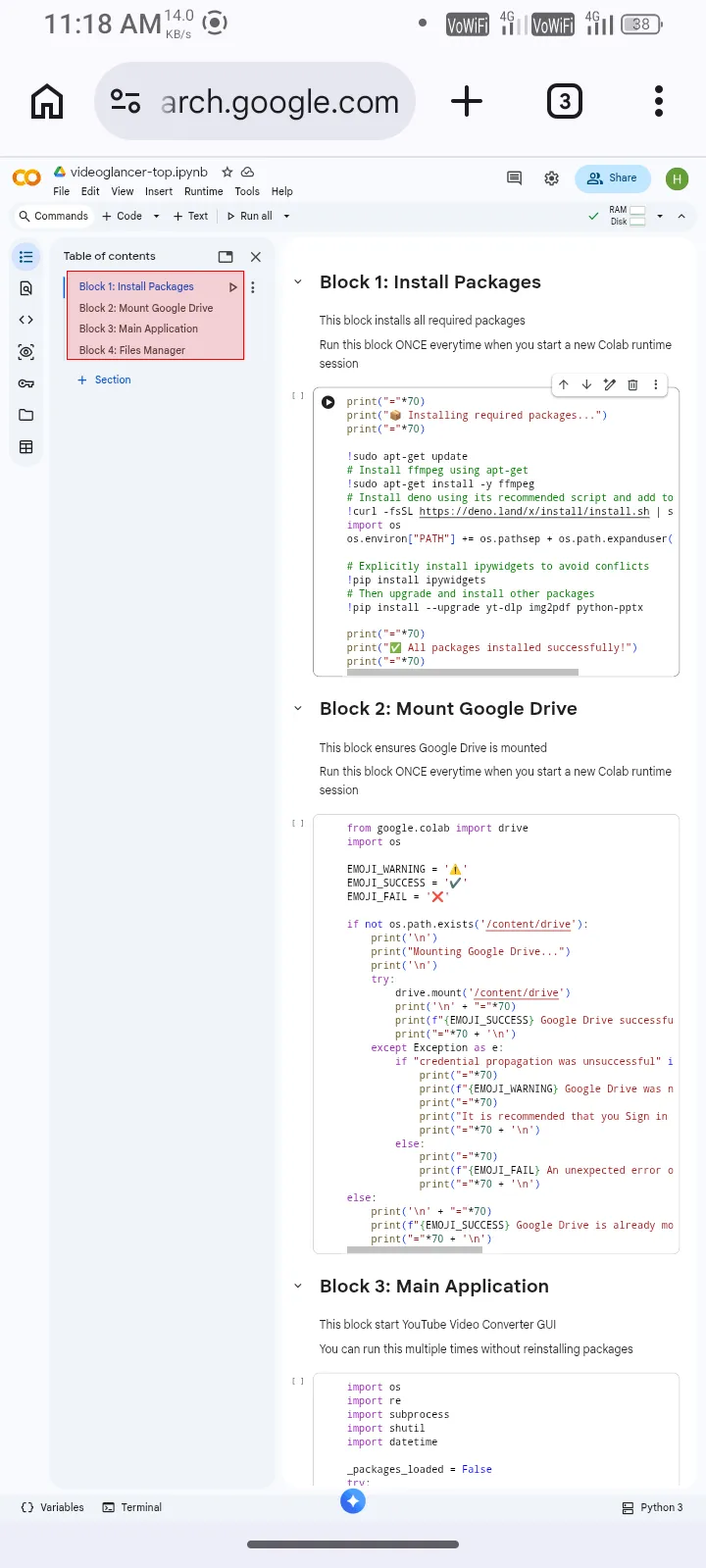The image size is (706, 1568).
Task: Open the browser home page
Action: tap(47, 101)
